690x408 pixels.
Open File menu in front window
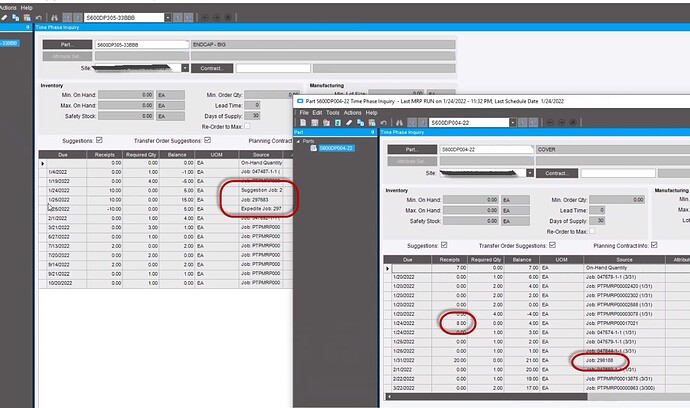point(304,113)
